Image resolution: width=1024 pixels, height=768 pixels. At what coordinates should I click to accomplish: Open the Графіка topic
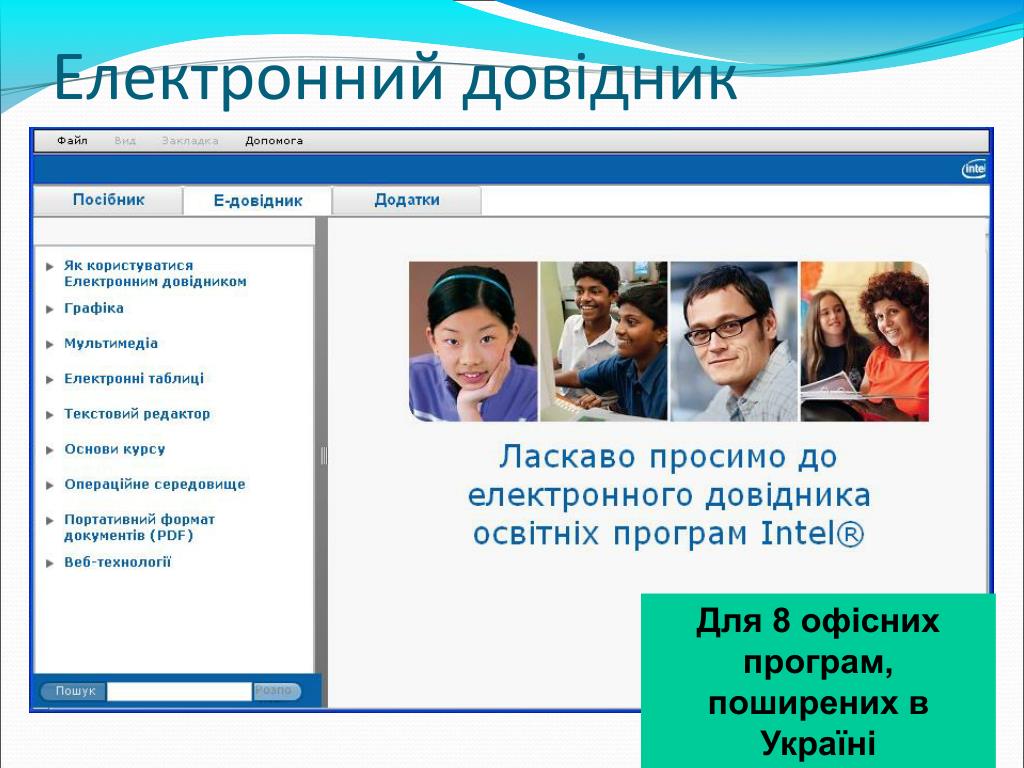pyautogui.click(x=93, y=308)
